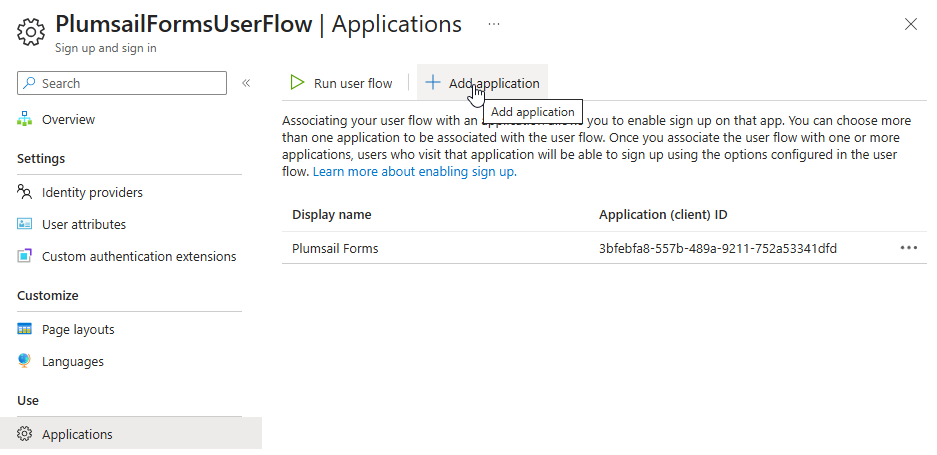Image resolution: width=937 pixels, height=455 pixels.
Task: Follow Learn more about enabling sign up link
Action: 415,172
